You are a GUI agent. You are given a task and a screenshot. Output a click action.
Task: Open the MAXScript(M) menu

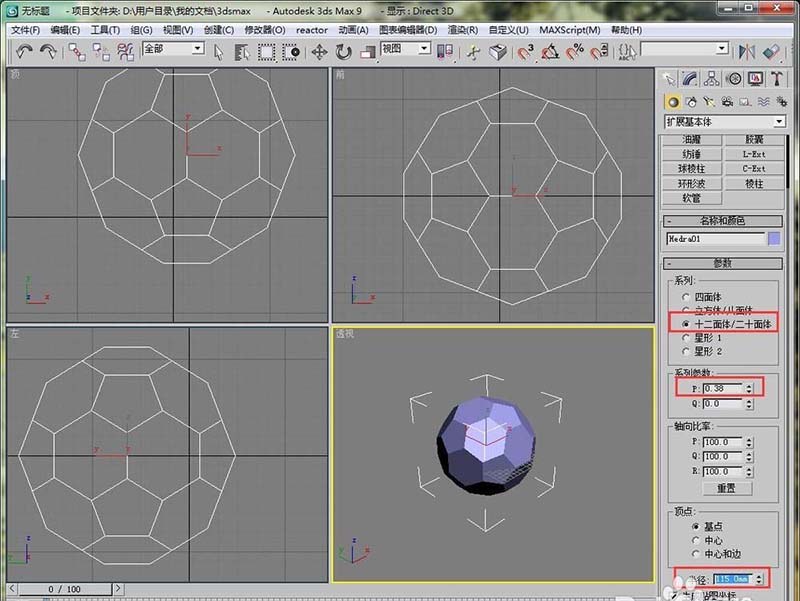[x=570, y=30]
